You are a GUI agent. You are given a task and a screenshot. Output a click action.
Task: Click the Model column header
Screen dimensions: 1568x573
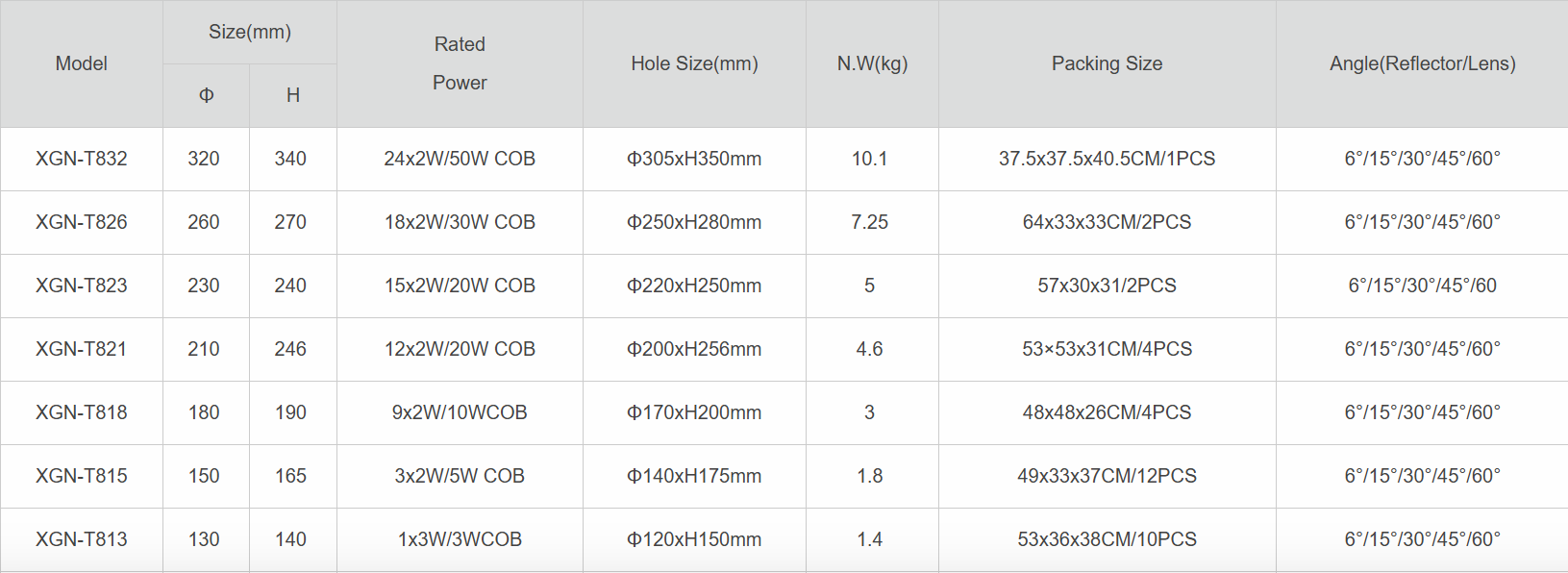coord(81,63)
